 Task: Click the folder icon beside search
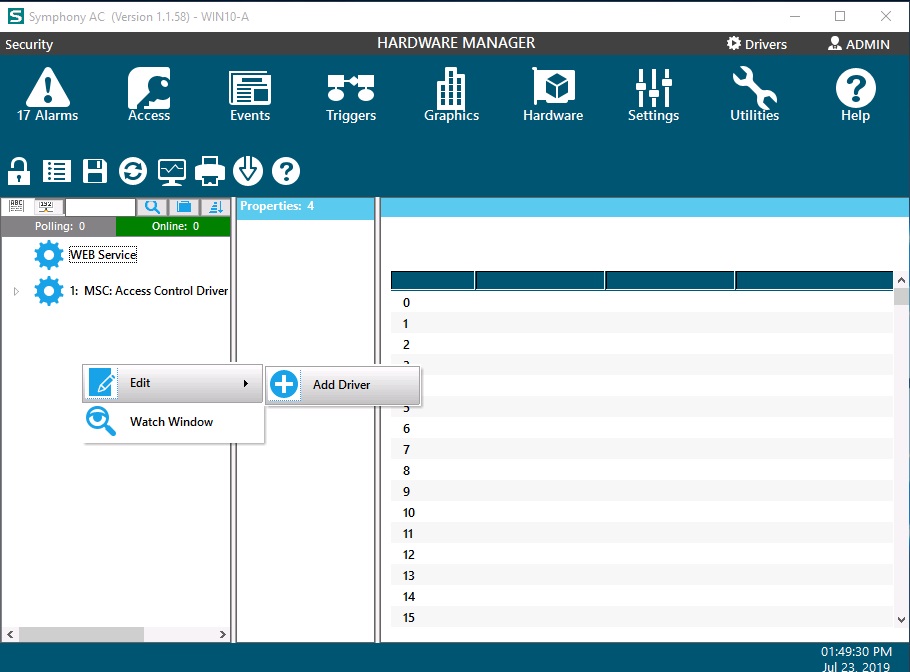click(184, 207)
